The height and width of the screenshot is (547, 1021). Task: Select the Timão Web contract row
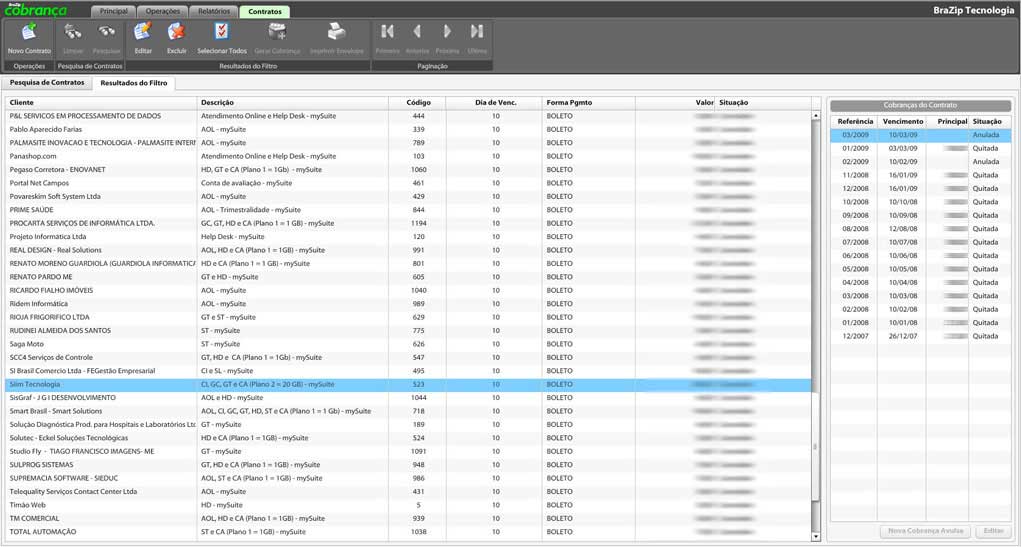pos(408,505)
